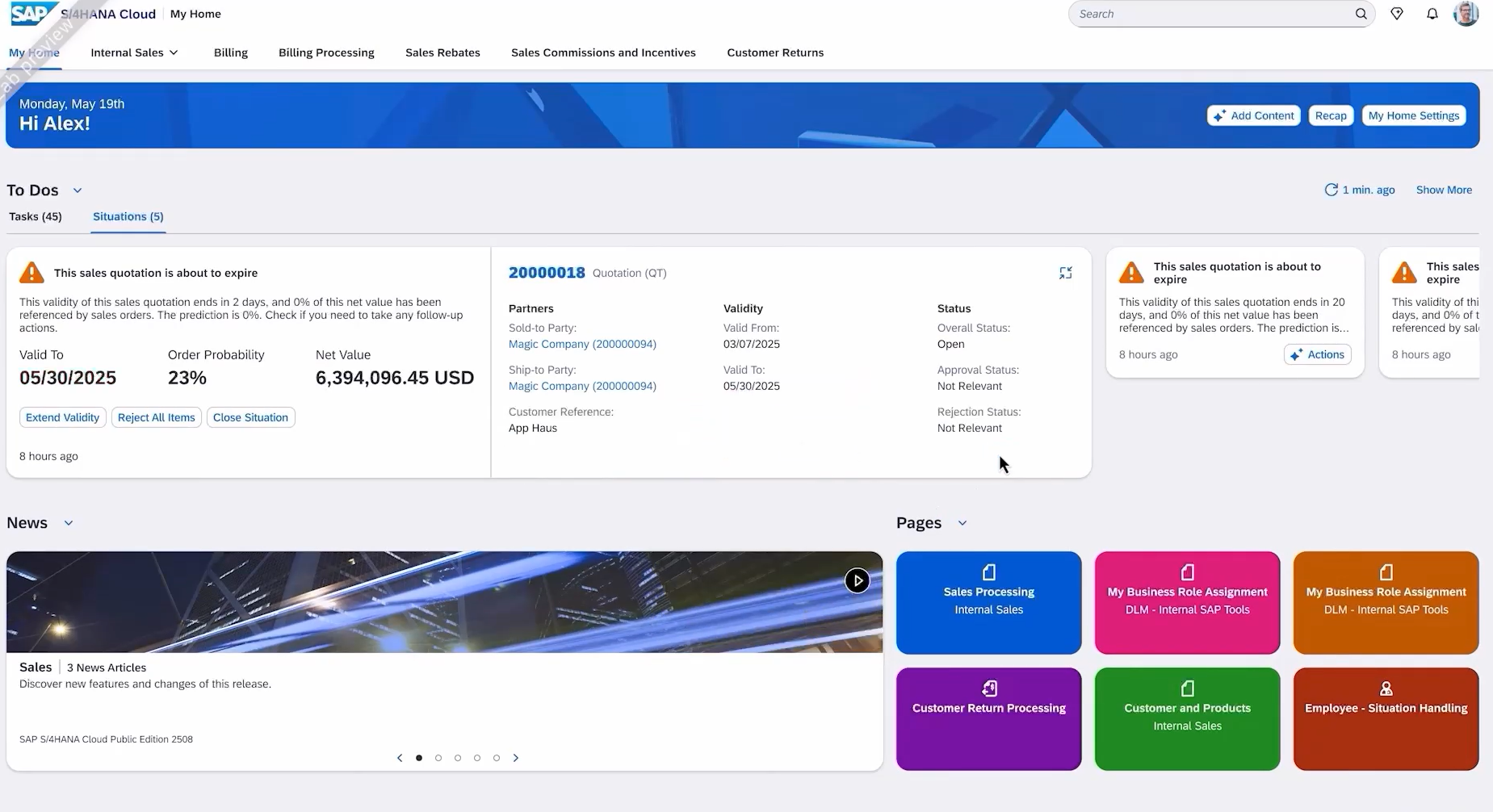This screenshot has height=812, width=1493.
Task: Open Sales Commissions and Incentives tab
Action: click(603, 52)
